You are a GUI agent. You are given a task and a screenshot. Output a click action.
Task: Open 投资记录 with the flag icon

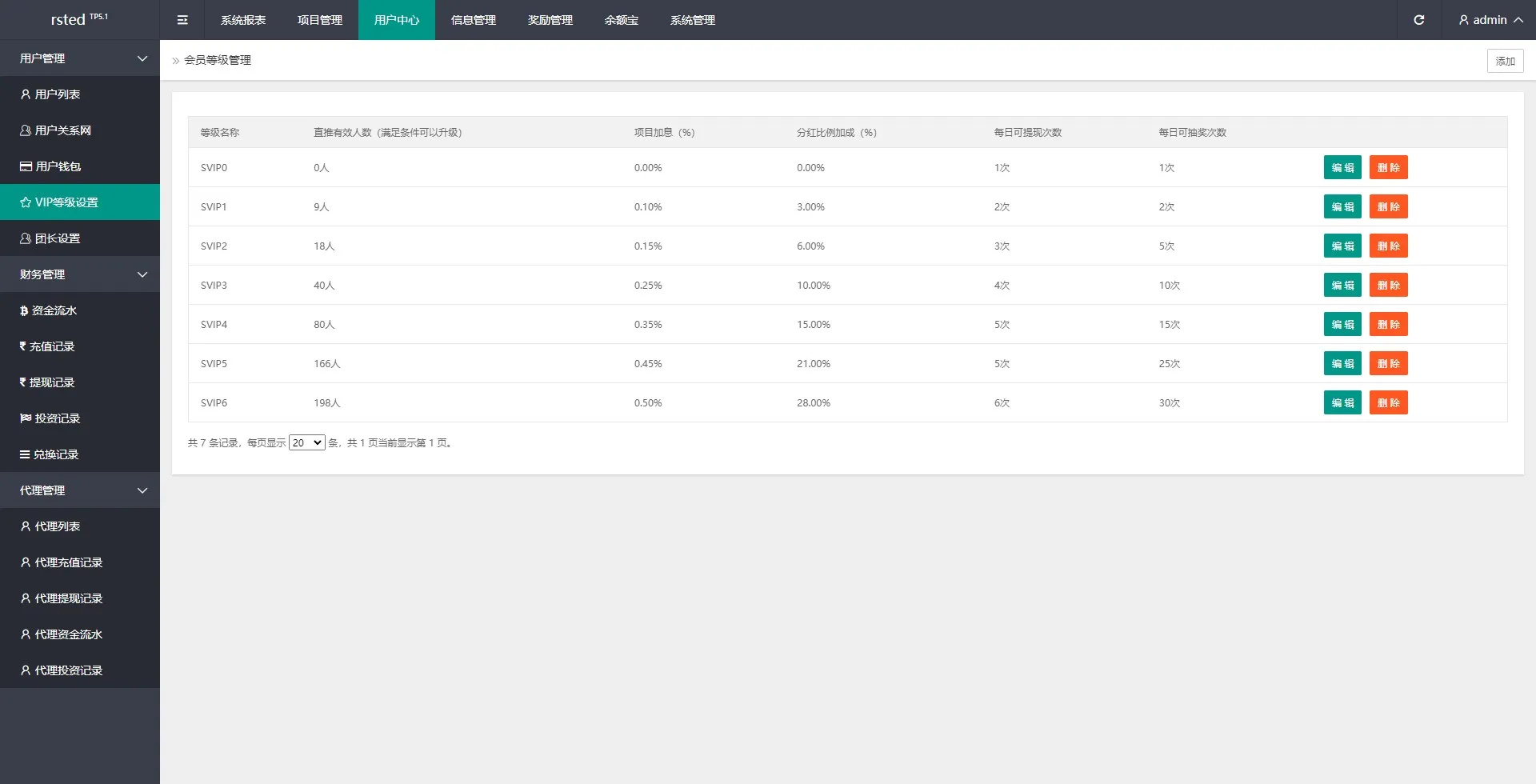(x=57, y=418)
